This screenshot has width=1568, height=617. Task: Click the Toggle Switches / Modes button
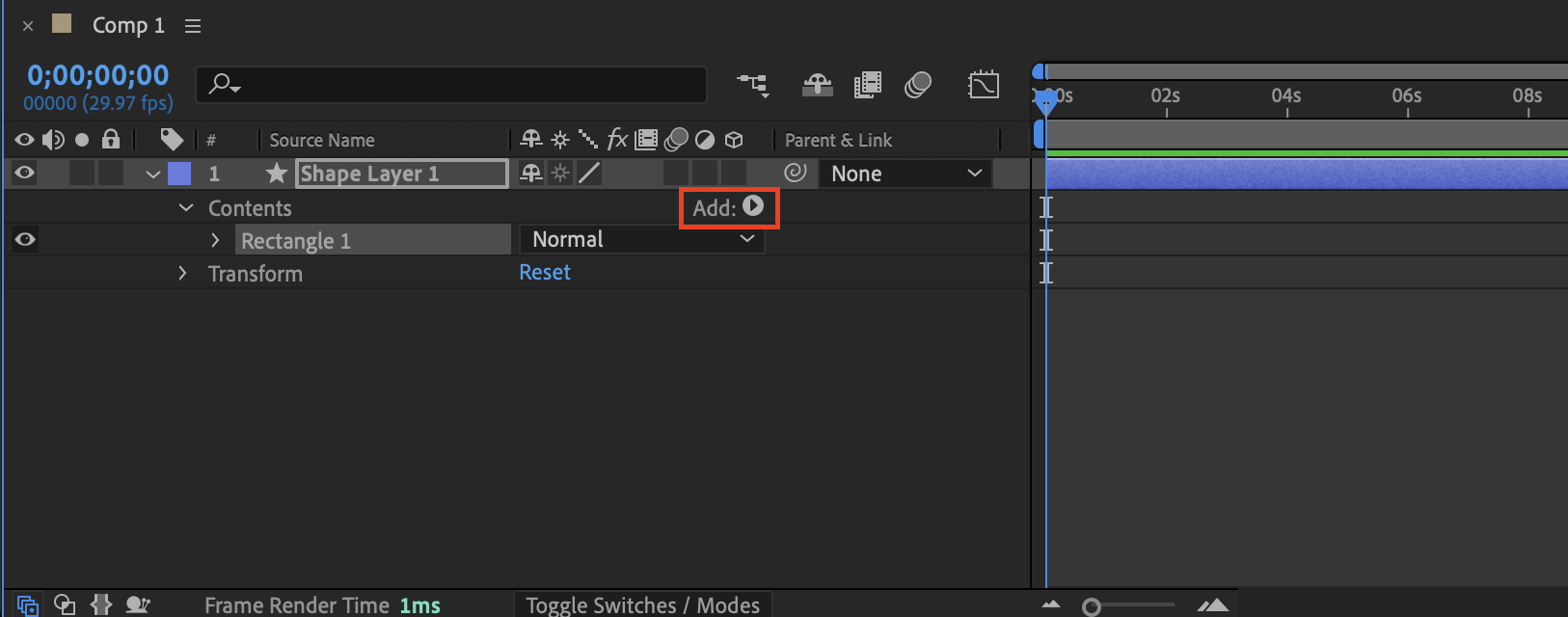[x=643, y=605]
